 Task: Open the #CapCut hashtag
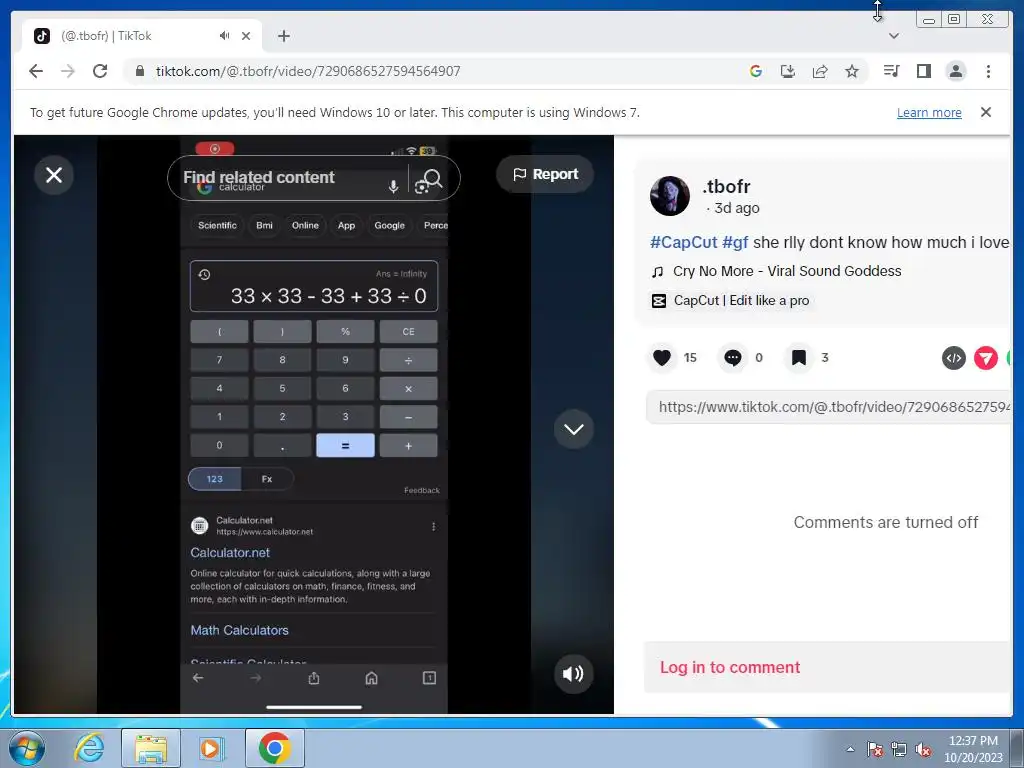pos(684,242)
